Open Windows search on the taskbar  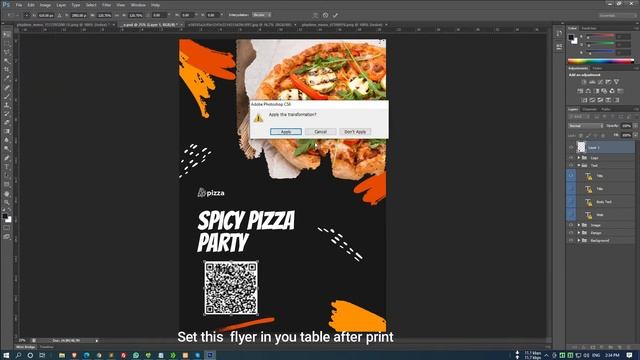[18, 355]
